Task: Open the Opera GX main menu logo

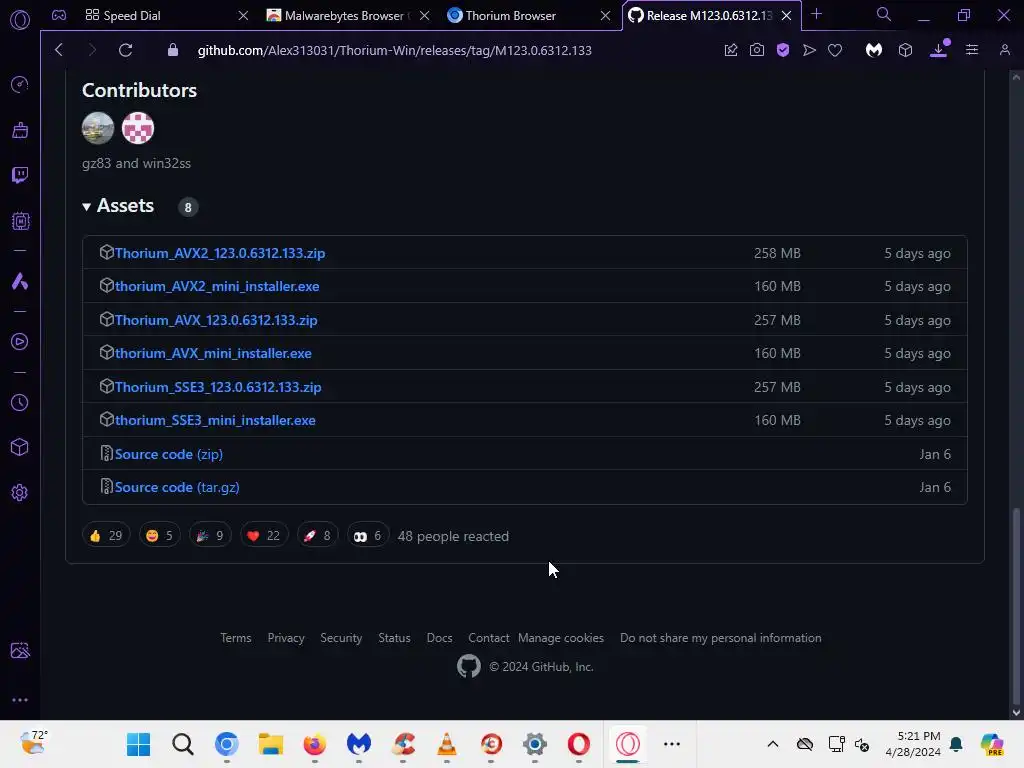Action: [x=20, y=20]
